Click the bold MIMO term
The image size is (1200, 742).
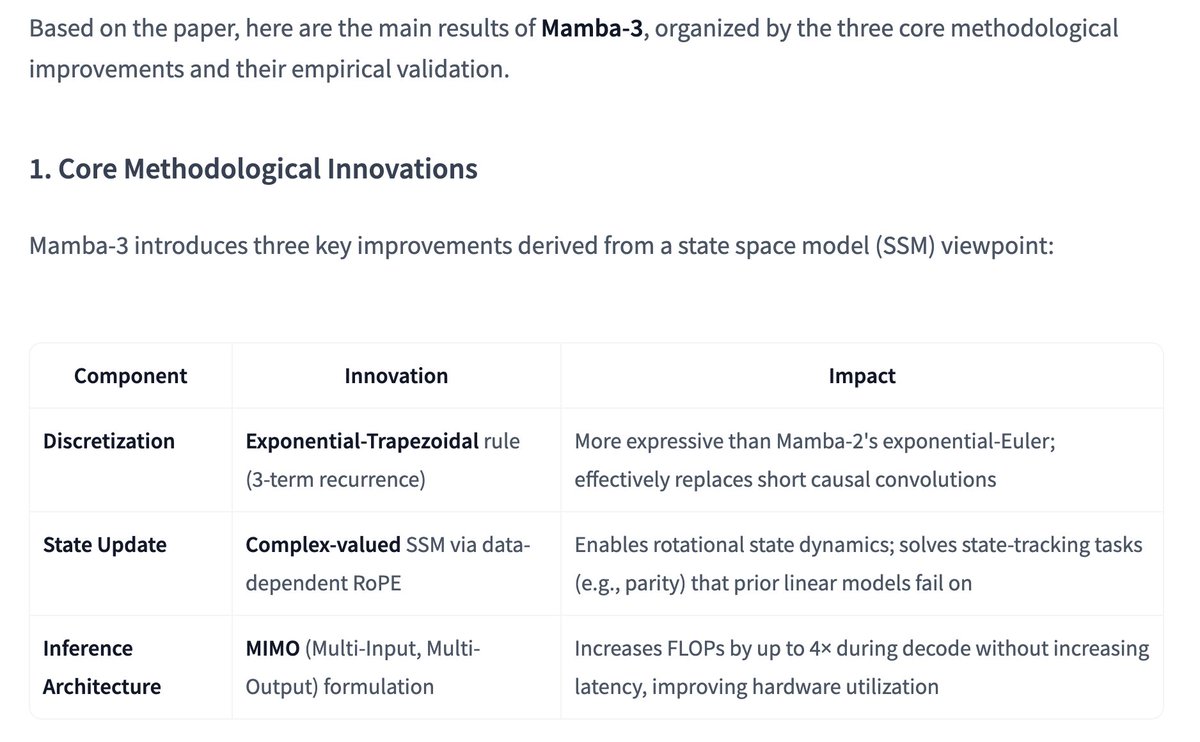pyautogui.click(x=273, y=649)
